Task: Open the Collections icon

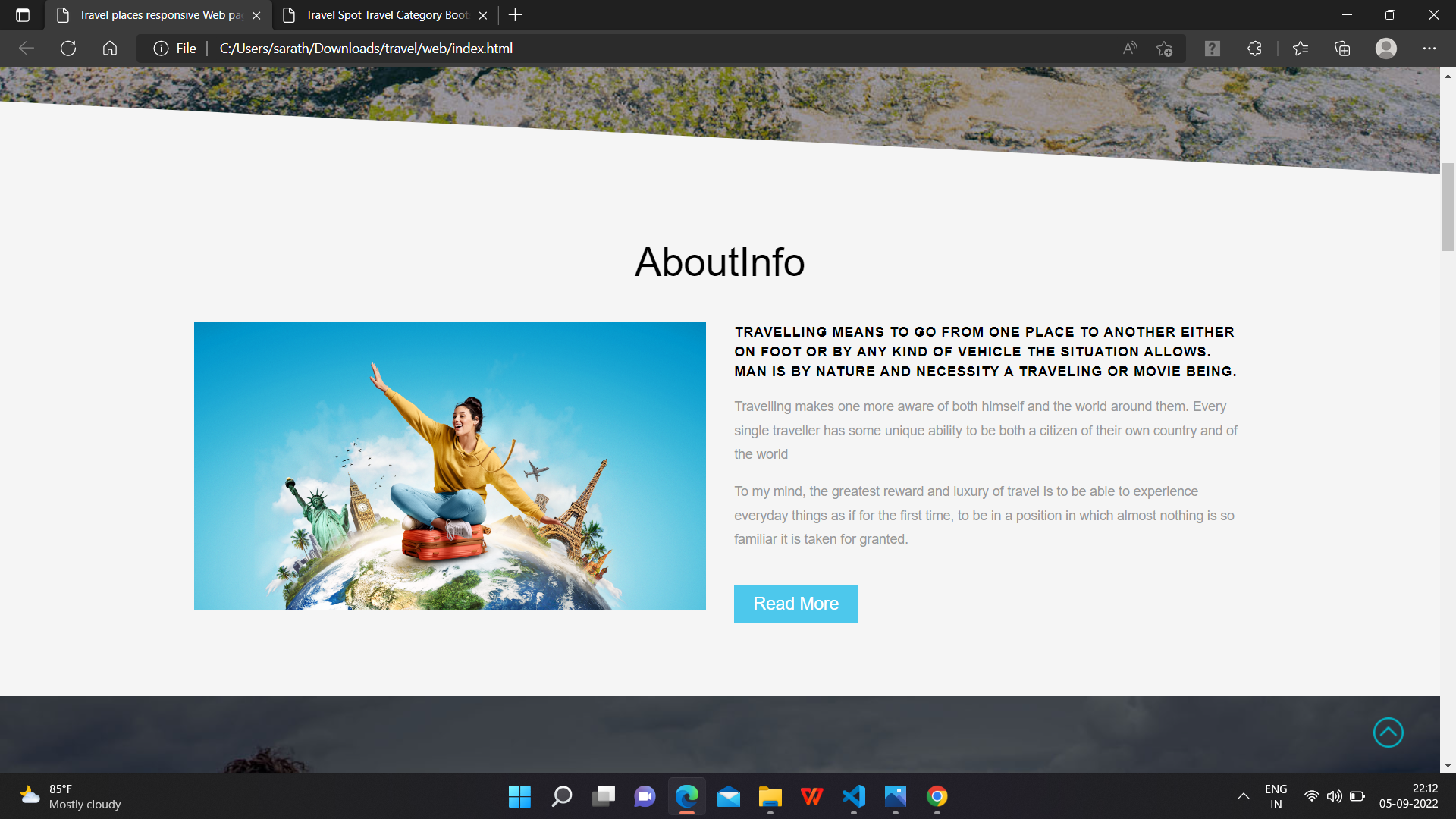Action: click(1342, 49)
